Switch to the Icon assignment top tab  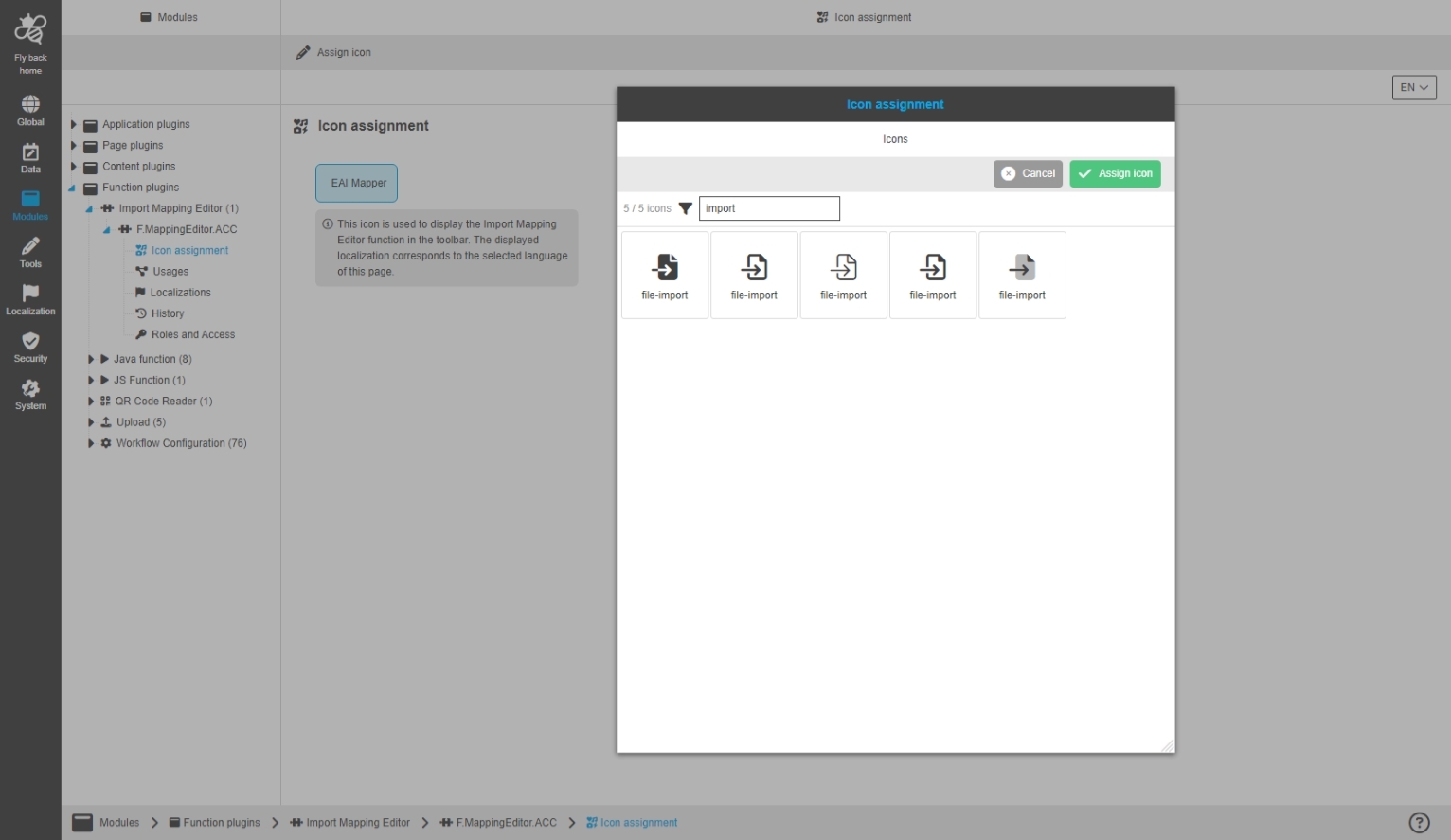pos(864,17)
